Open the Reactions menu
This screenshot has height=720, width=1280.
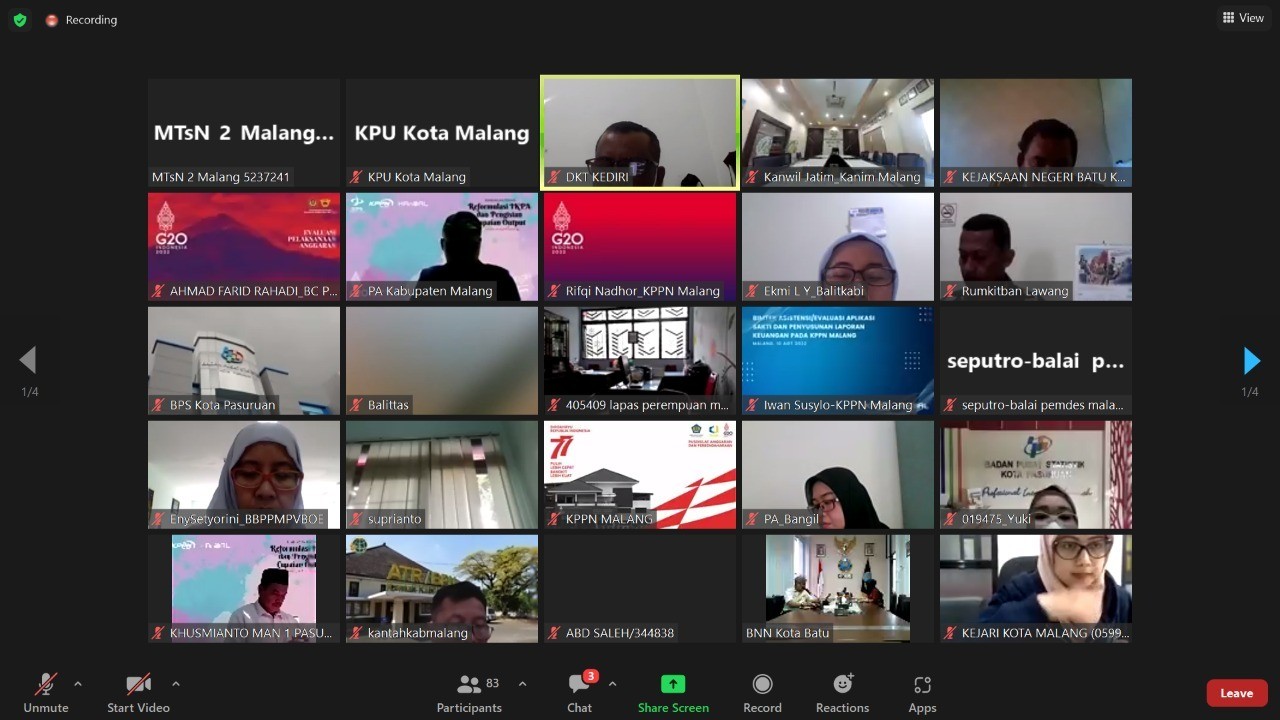(x=842, y=684)
